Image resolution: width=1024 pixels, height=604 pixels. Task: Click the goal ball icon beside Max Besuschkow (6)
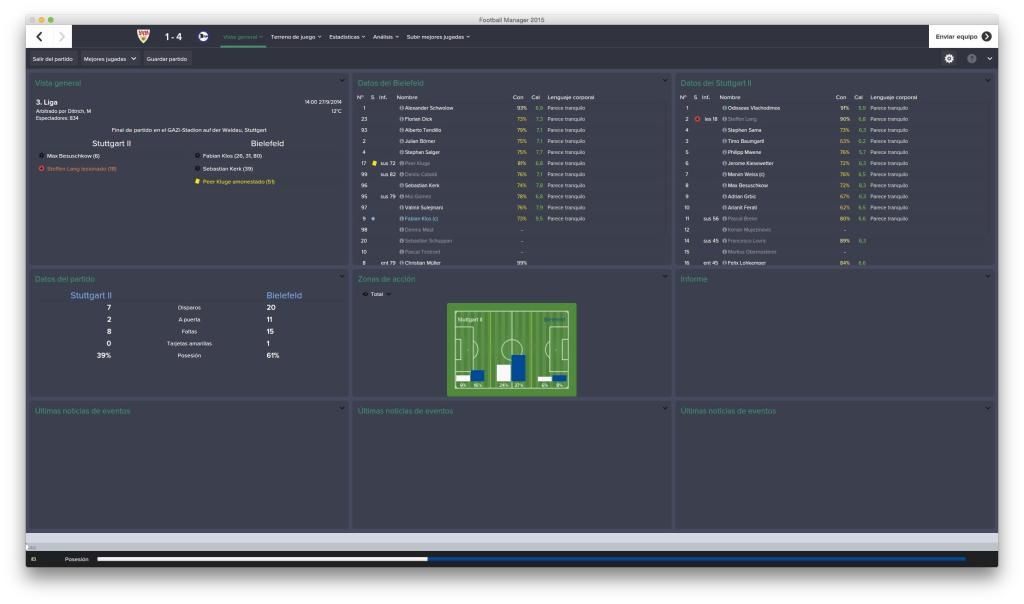(x=41, y=156)
